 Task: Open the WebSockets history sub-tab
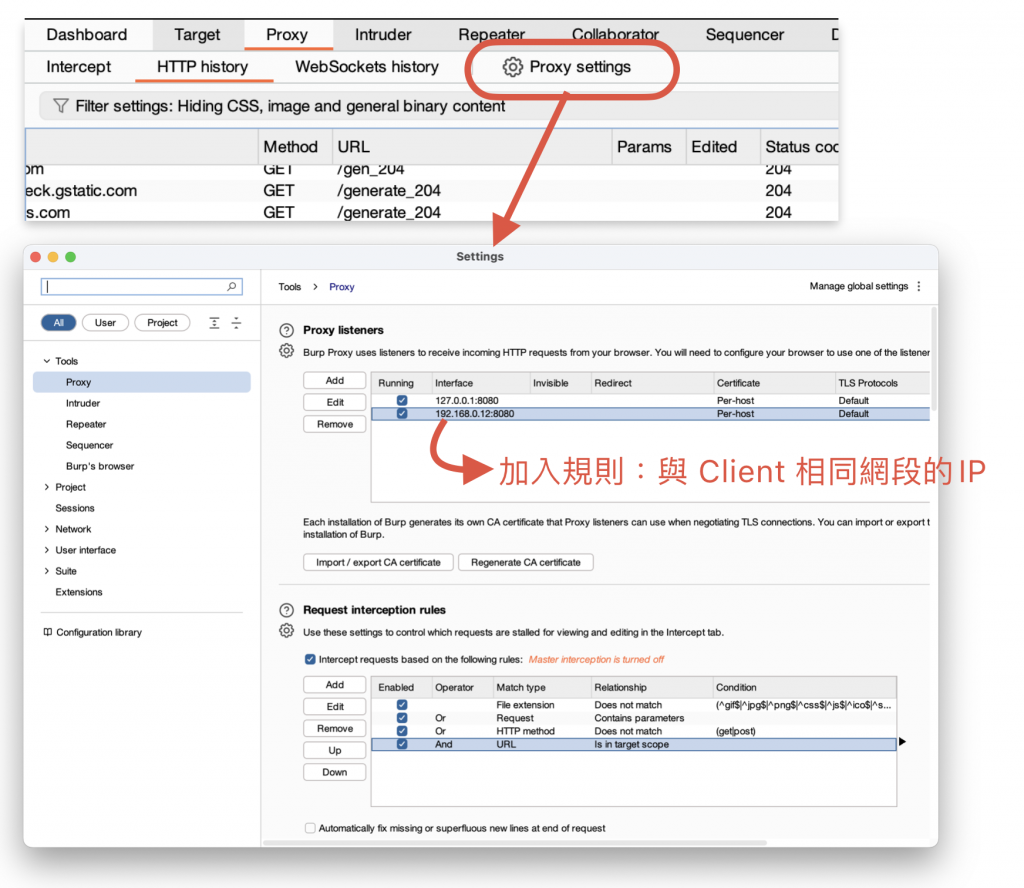367,67
